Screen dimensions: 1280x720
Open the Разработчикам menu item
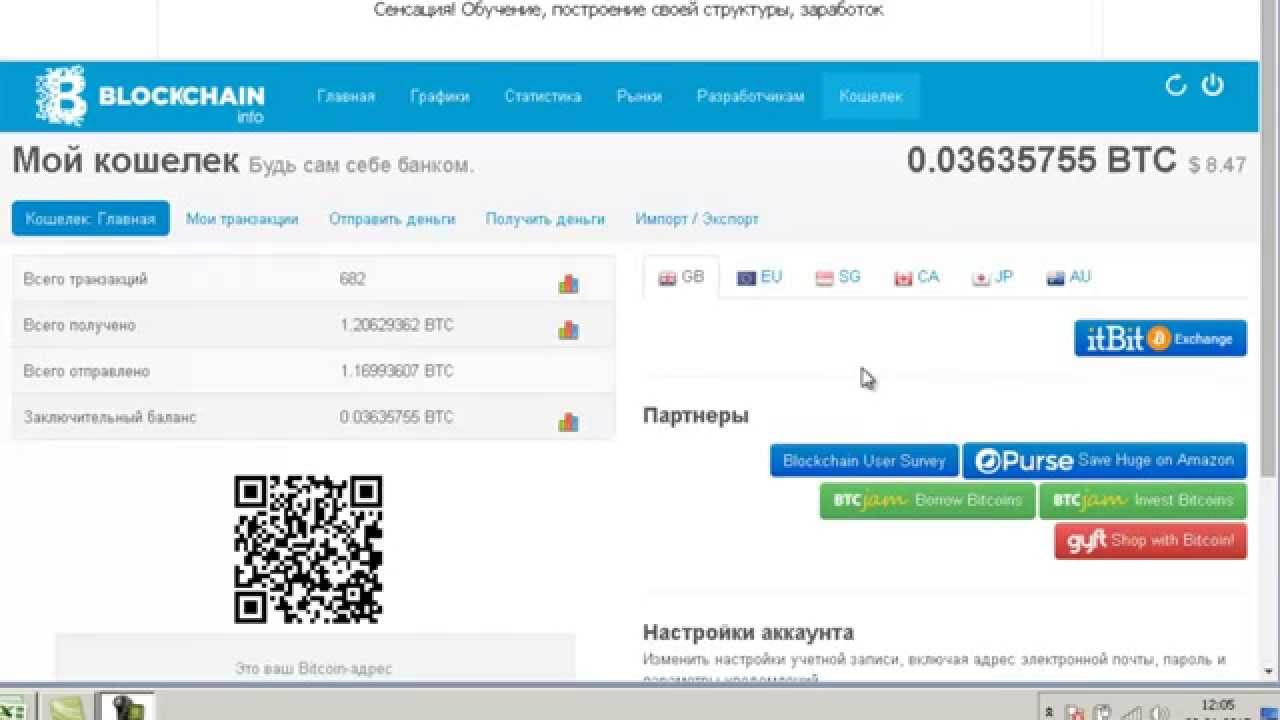[x=750, y=97]
